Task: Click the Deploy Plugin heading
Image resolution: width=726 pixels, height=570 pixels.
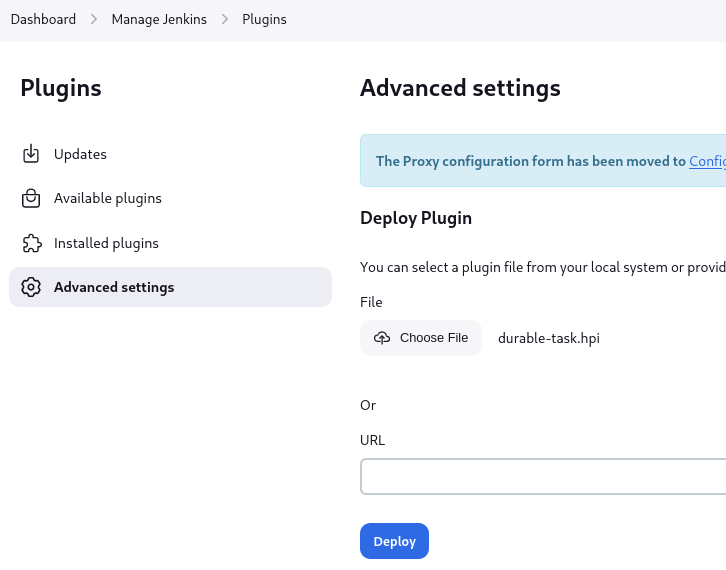Action: pyautogui.click(x=416, y=218)
